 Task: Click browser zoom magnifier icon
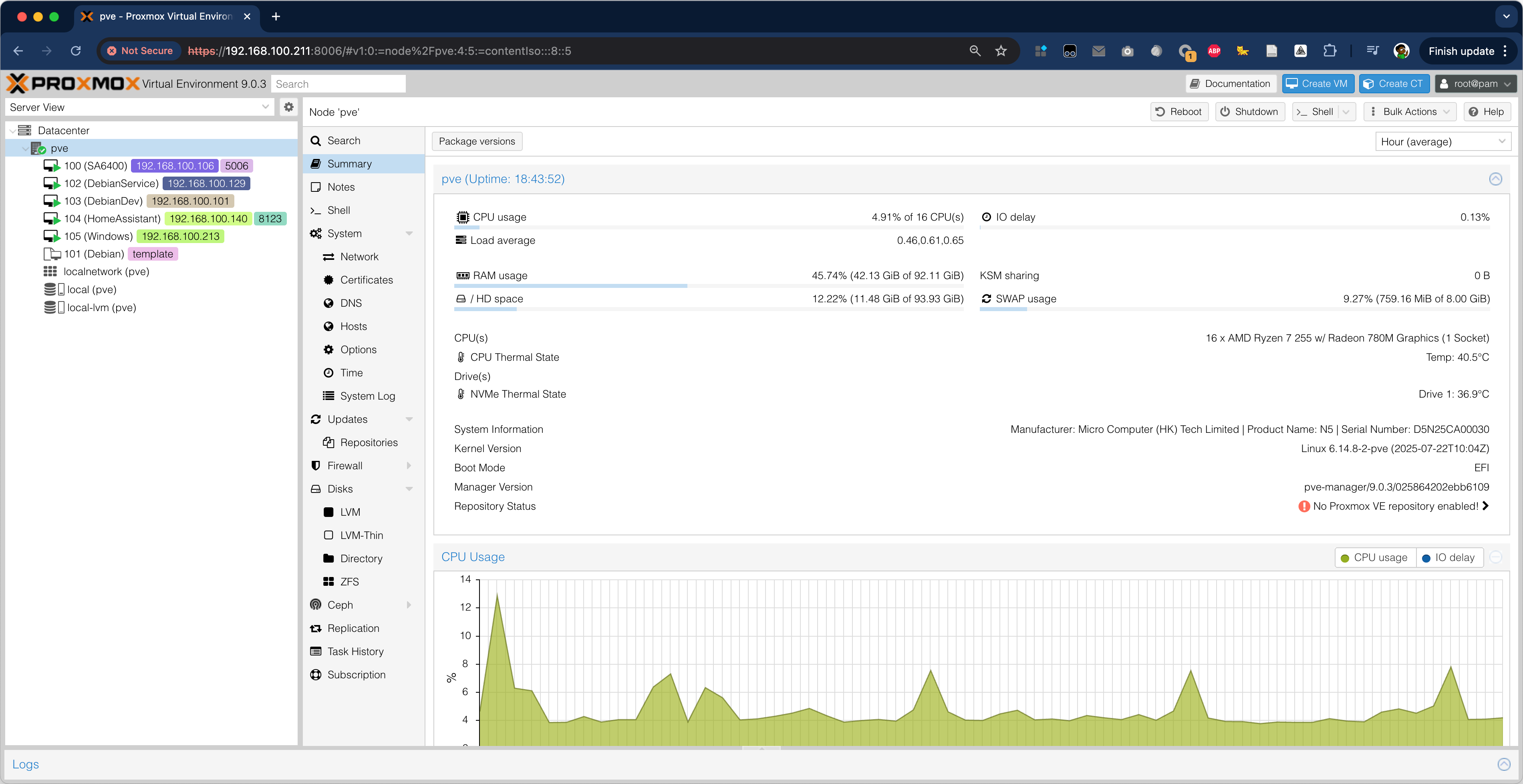click(x=975, y=51)
